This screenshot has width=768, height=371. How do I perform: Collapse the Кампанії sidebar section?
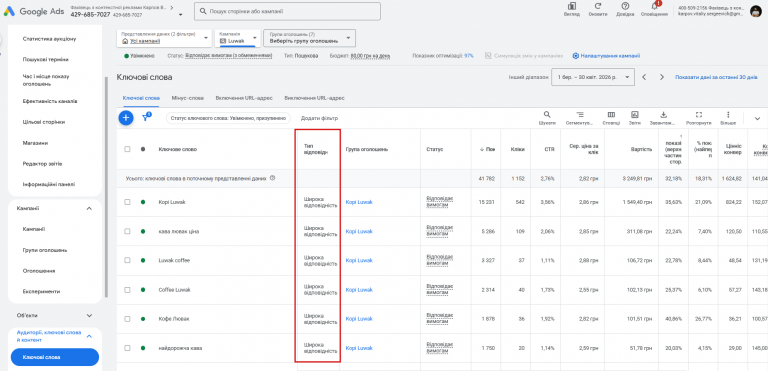[x=89, y=208]
